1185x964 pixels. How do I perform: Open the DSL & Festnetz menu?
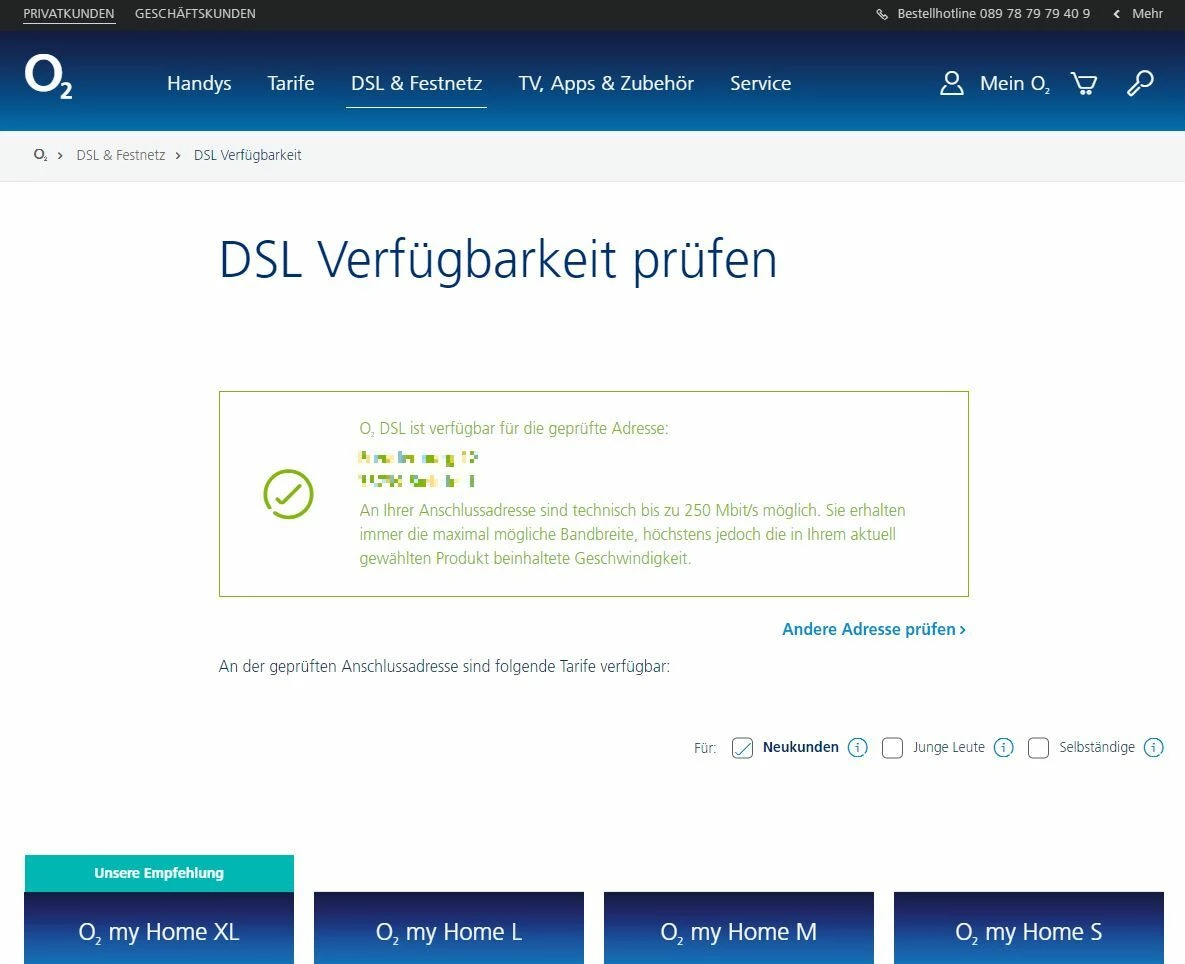(416, 83)
